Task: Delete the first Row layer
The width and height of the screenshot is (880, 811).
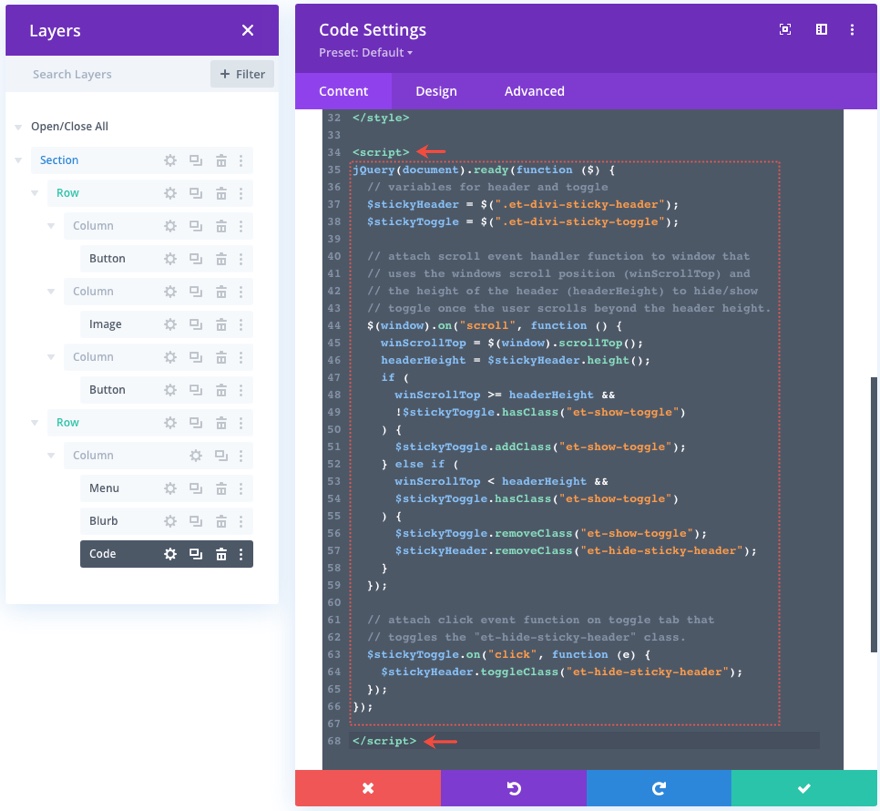Action: point(221,194)
